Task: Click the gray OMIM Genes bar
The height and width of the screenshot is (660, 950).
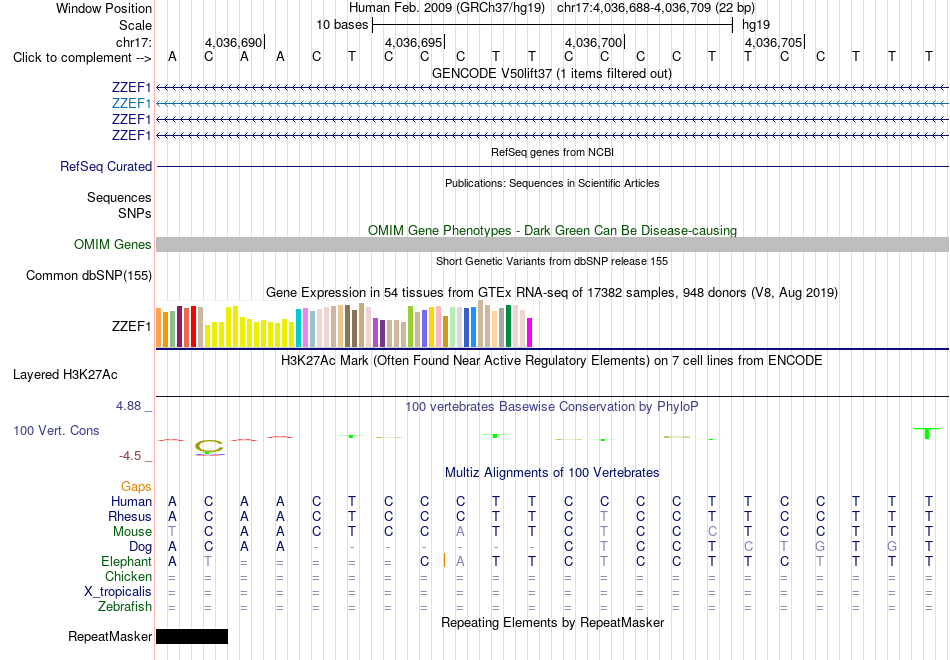Action: click(x=552, y=245)
